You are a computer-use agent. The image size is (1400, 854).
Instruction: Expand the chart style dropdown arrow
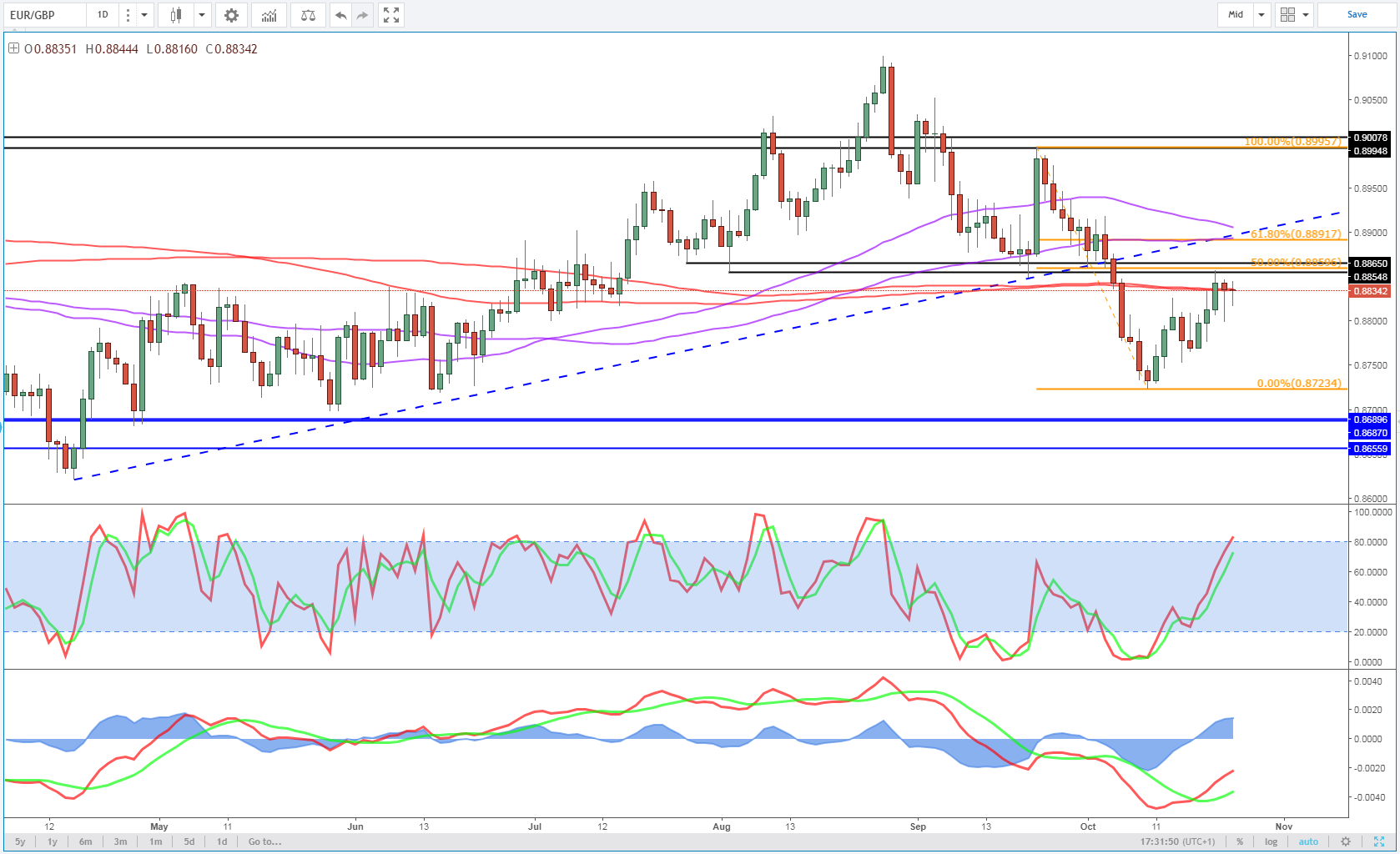coord(201,15)
